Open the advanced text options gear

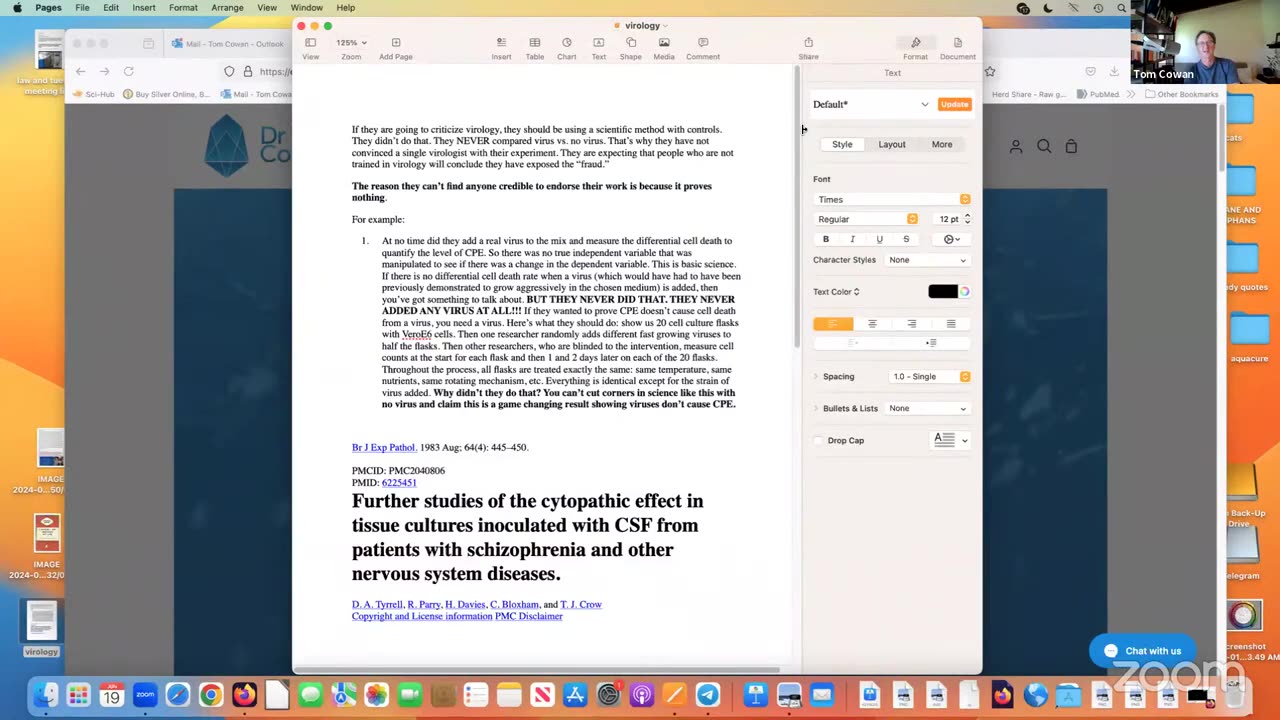click(x=952, y=239)
